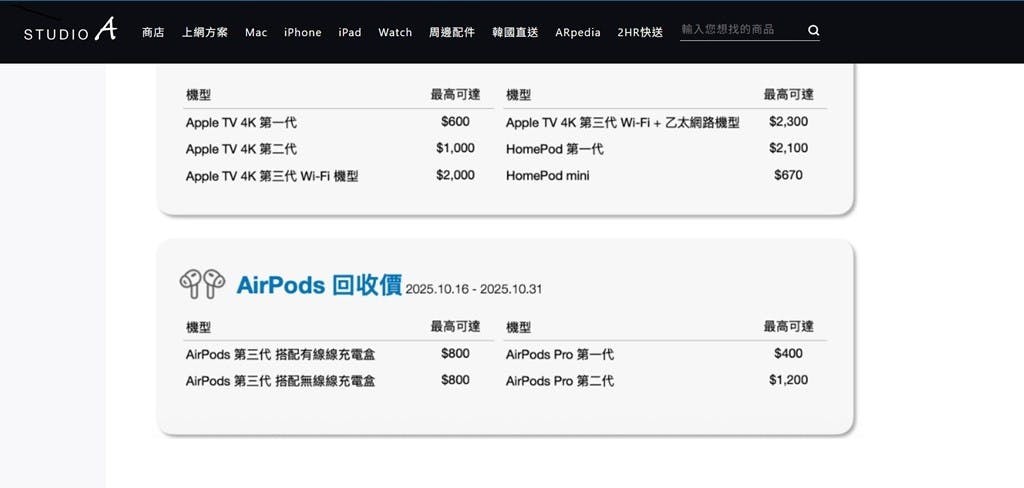Click the AirPods icon beside the heading
Viewport: 1024px width, 488px height.
[202, 284]
